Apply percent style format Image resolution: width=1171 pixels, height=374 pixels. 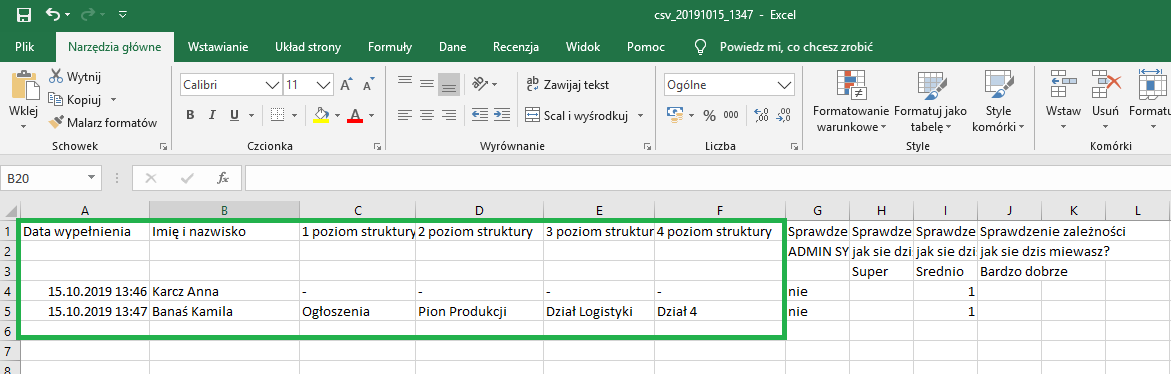coord(709,115)
